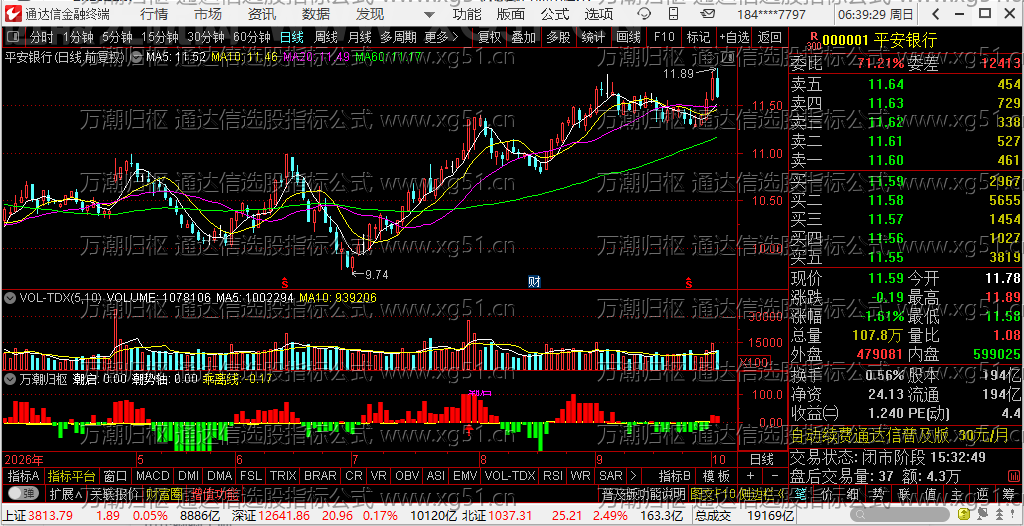Click the 万潮归枢 label above the red histogram

(44, 378)
